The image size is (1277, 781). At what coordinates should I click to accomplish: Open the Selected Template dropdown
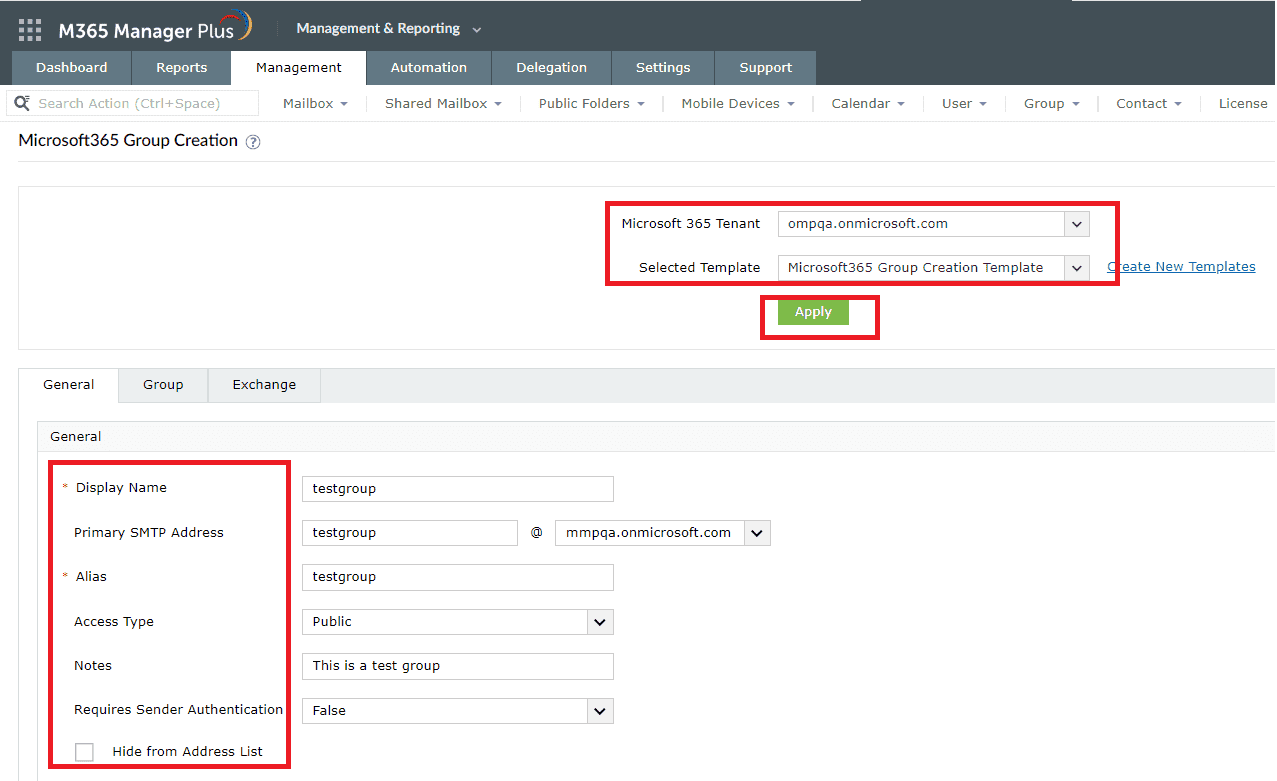(1076, 267)
